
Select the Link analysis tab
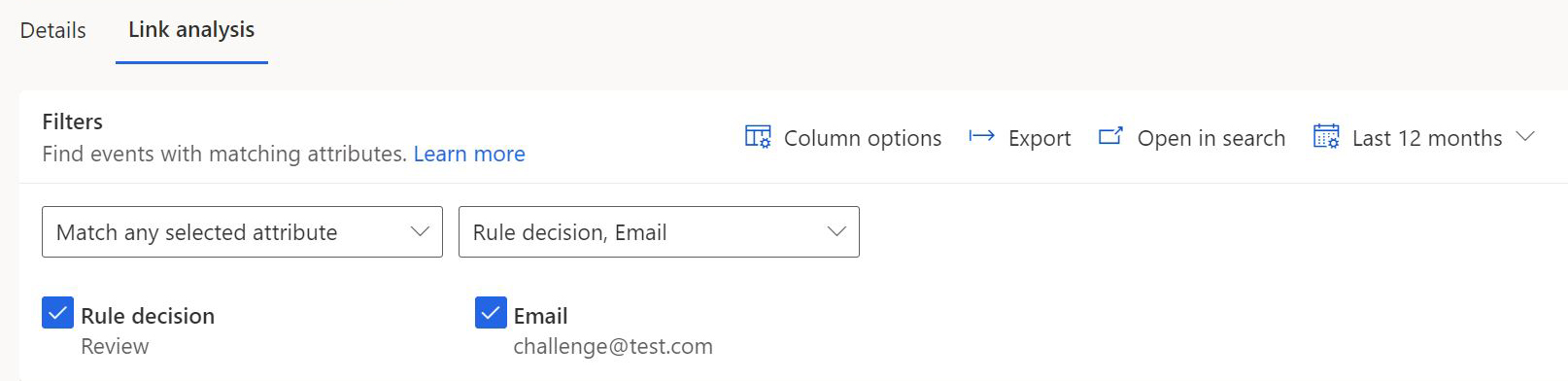pos(191,30)
